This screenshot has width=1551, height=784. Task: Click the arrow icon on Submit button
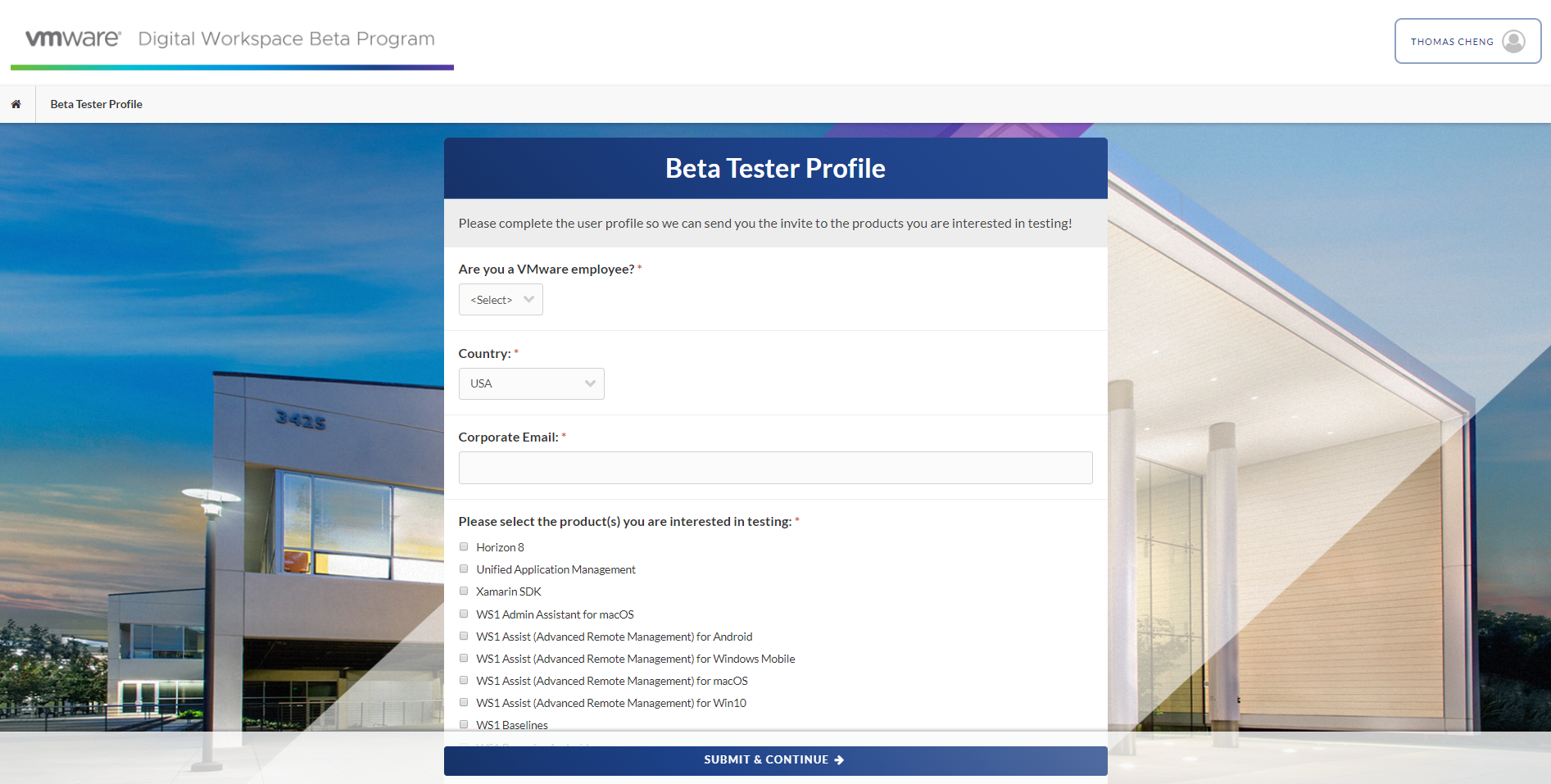839,760
